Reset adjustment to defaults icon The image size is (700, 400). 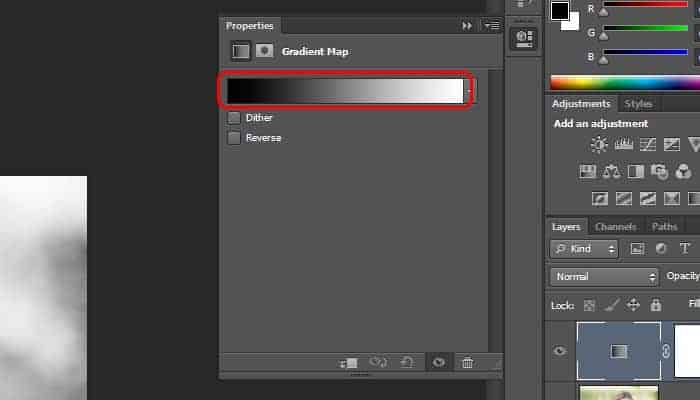click(x=408, y=363)
